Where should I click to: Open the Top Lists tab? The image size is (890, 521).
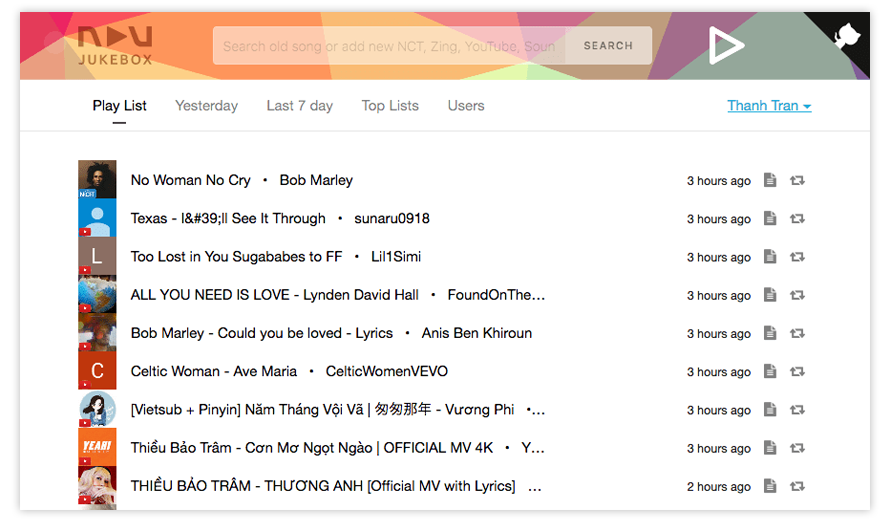pyautogui.click(x=391, y=106)
